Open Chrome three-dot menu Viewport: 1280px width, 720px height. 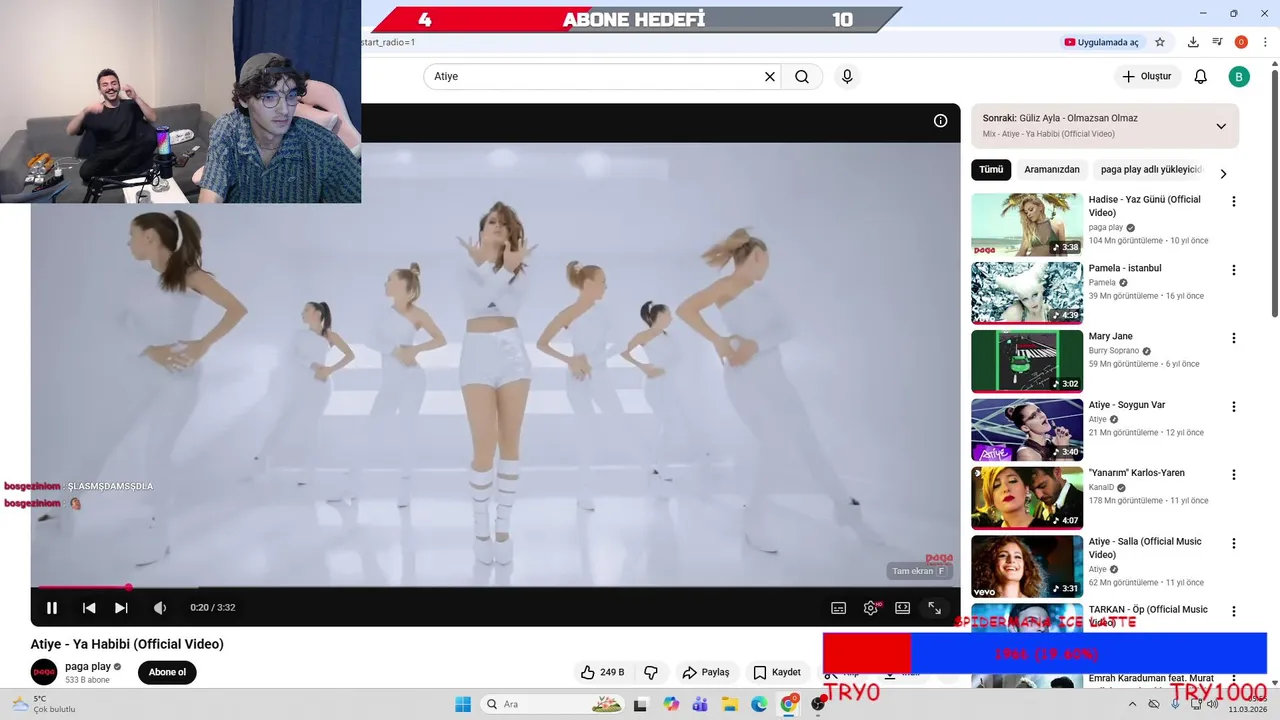[x=1265, y=42]
